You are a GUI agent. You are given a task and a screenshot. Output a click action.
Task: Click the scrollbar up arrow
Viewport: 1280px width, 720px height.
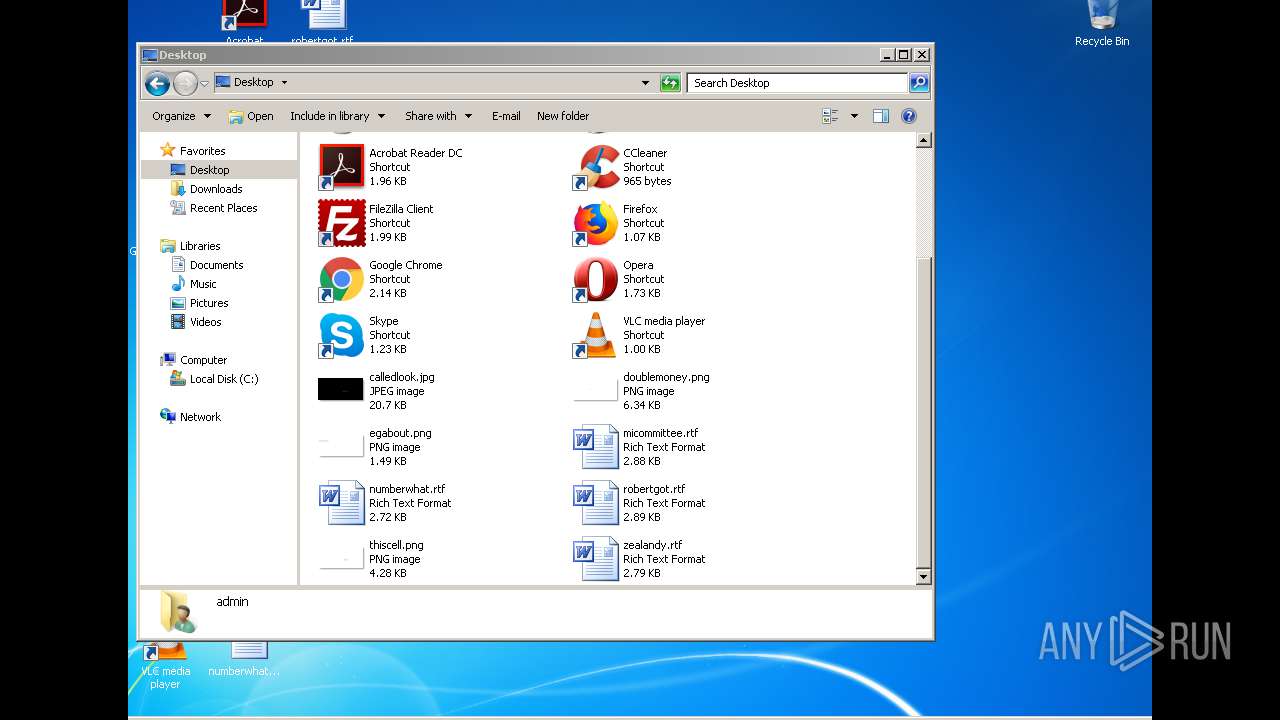coord(924,141)
